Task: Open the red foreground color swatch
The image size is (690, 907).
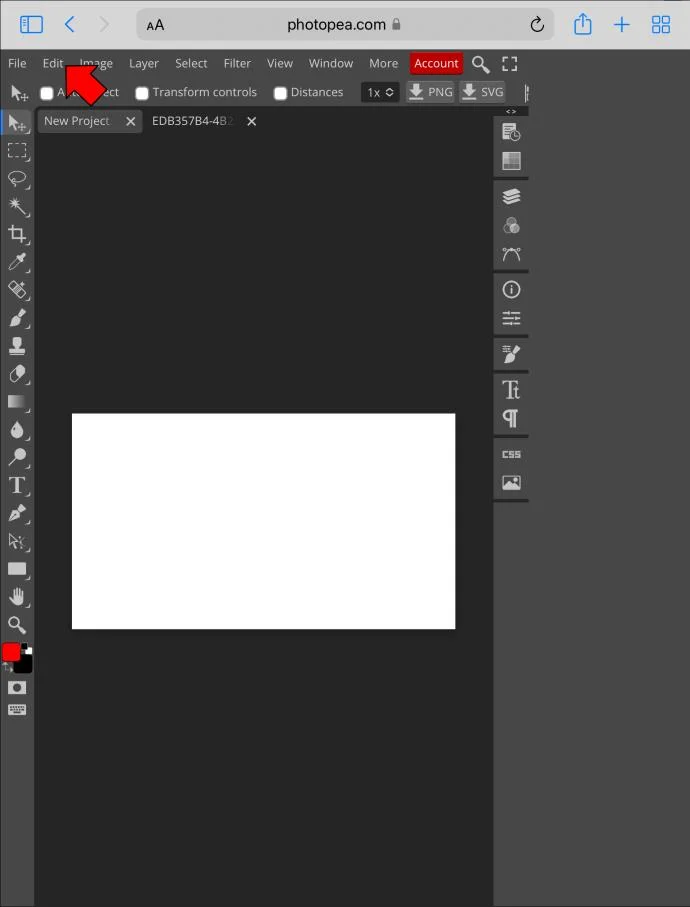Action: (11, 652)
